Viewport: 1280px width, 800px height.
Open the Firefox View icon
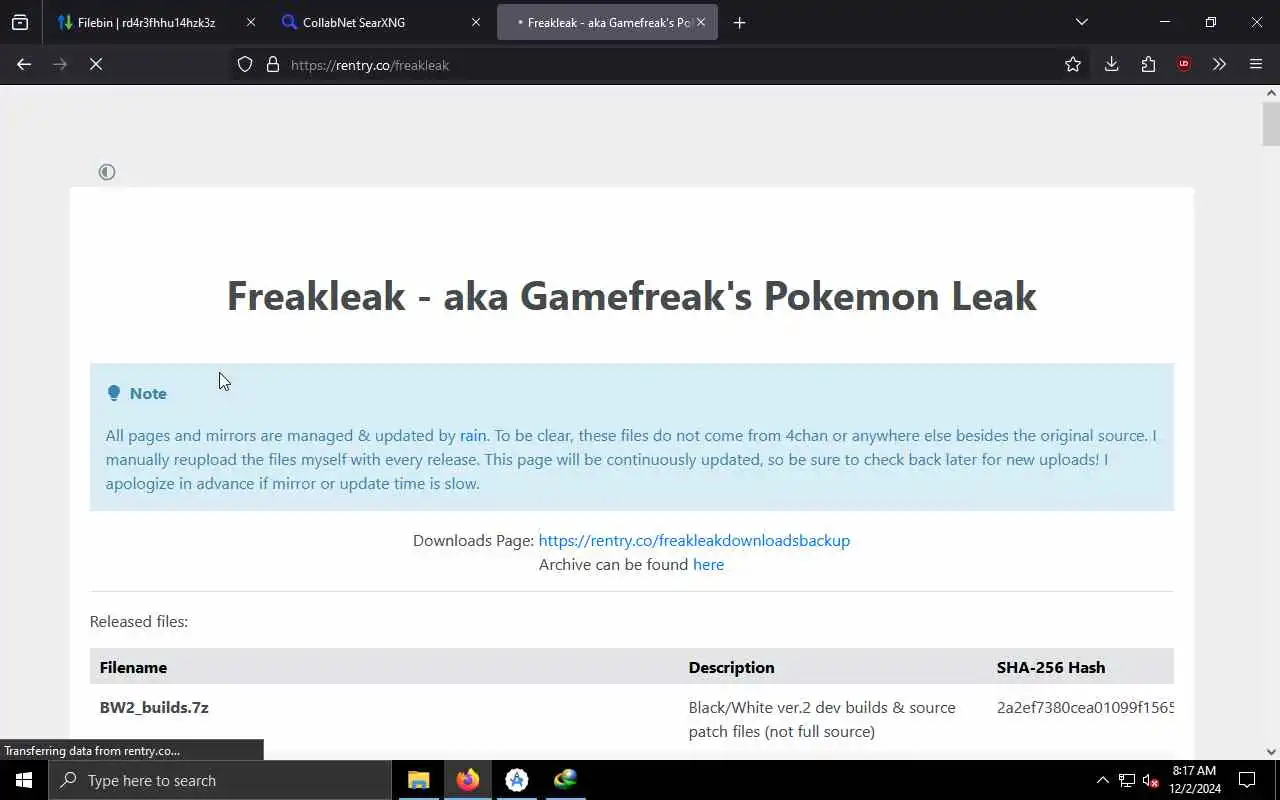20,22
